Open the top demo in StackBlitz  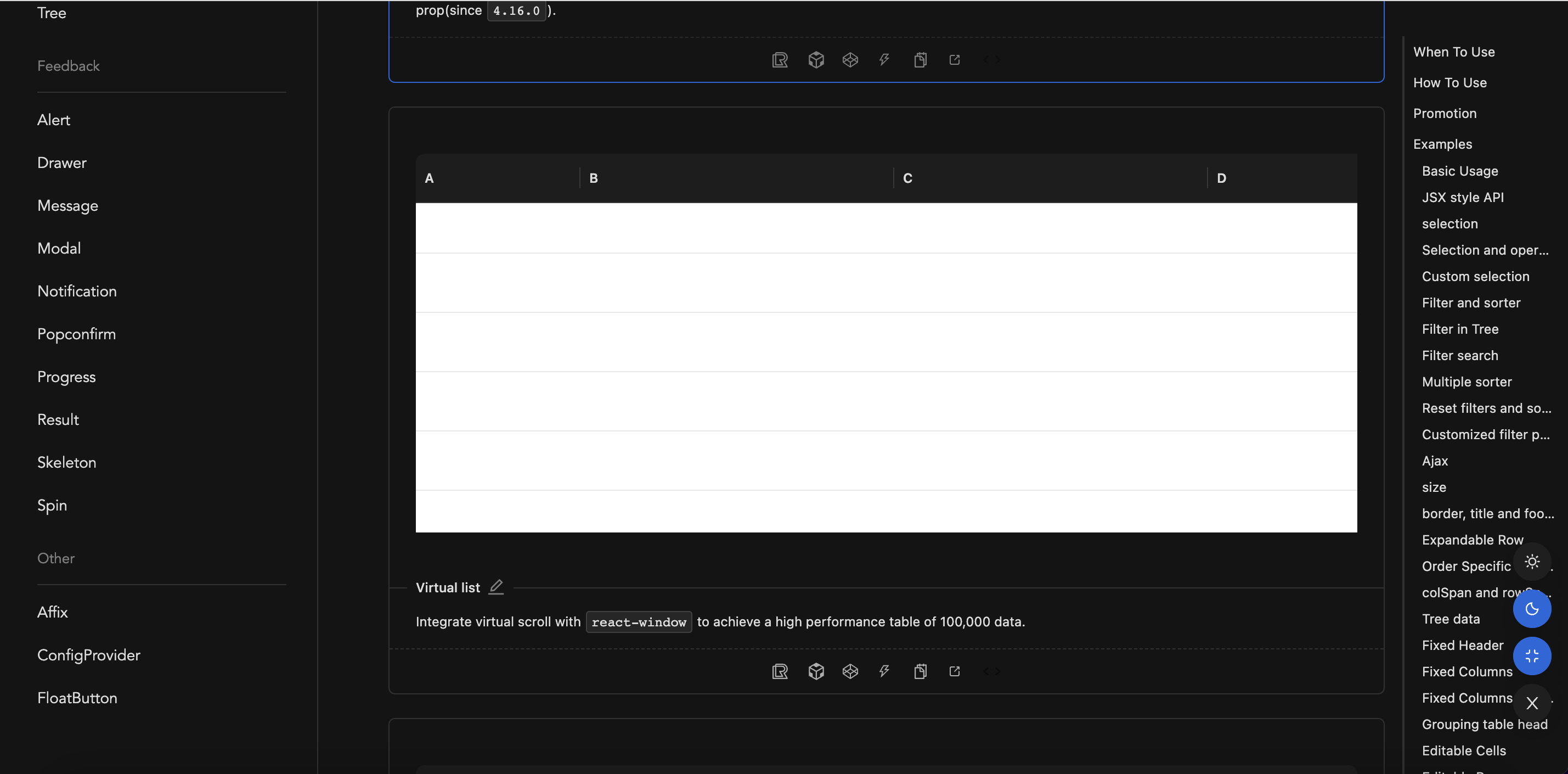[x=884, y=60]
